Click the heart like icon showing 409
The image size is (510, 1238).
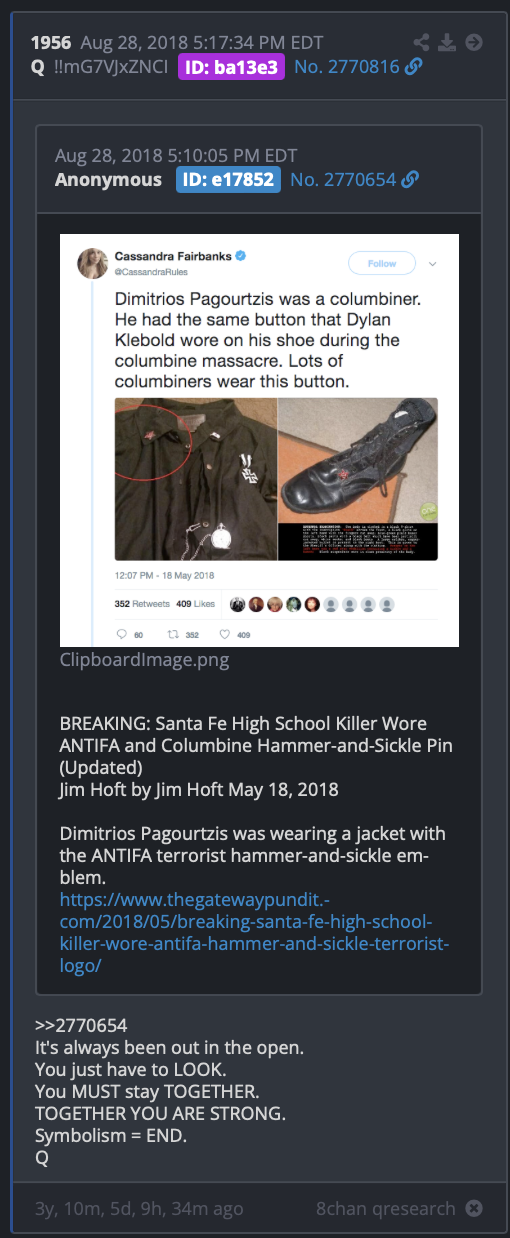(x=224, y=634)
